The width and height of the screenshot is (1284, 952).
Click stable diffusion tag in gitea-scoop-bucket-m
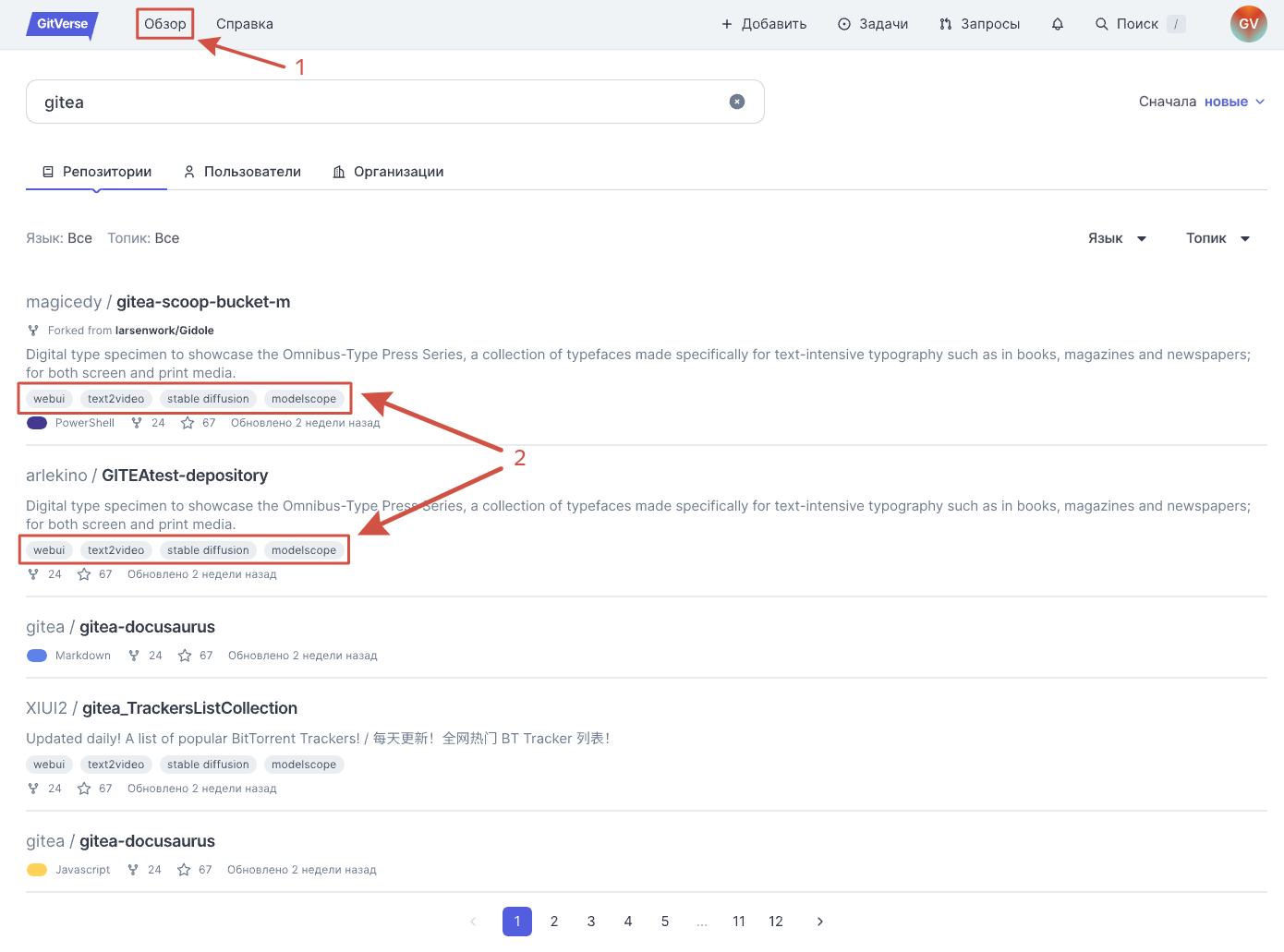click(x=208, y=399)
